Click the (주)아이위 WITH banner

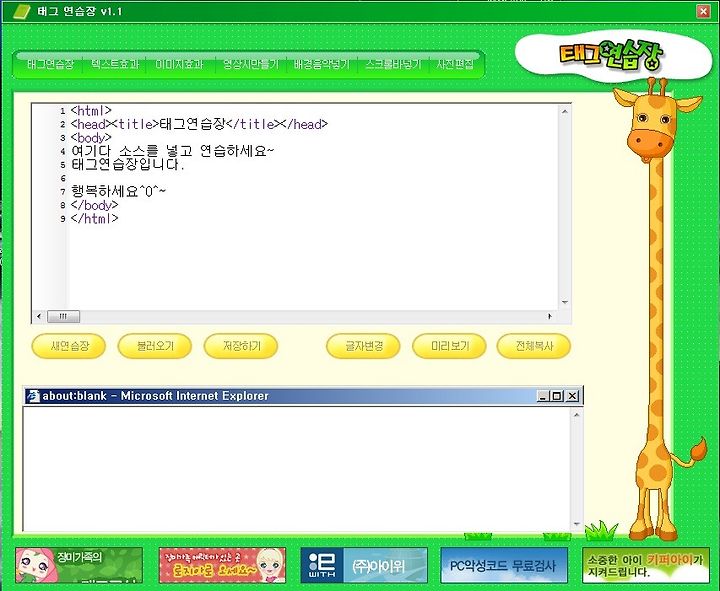click(x=364, y=565)
